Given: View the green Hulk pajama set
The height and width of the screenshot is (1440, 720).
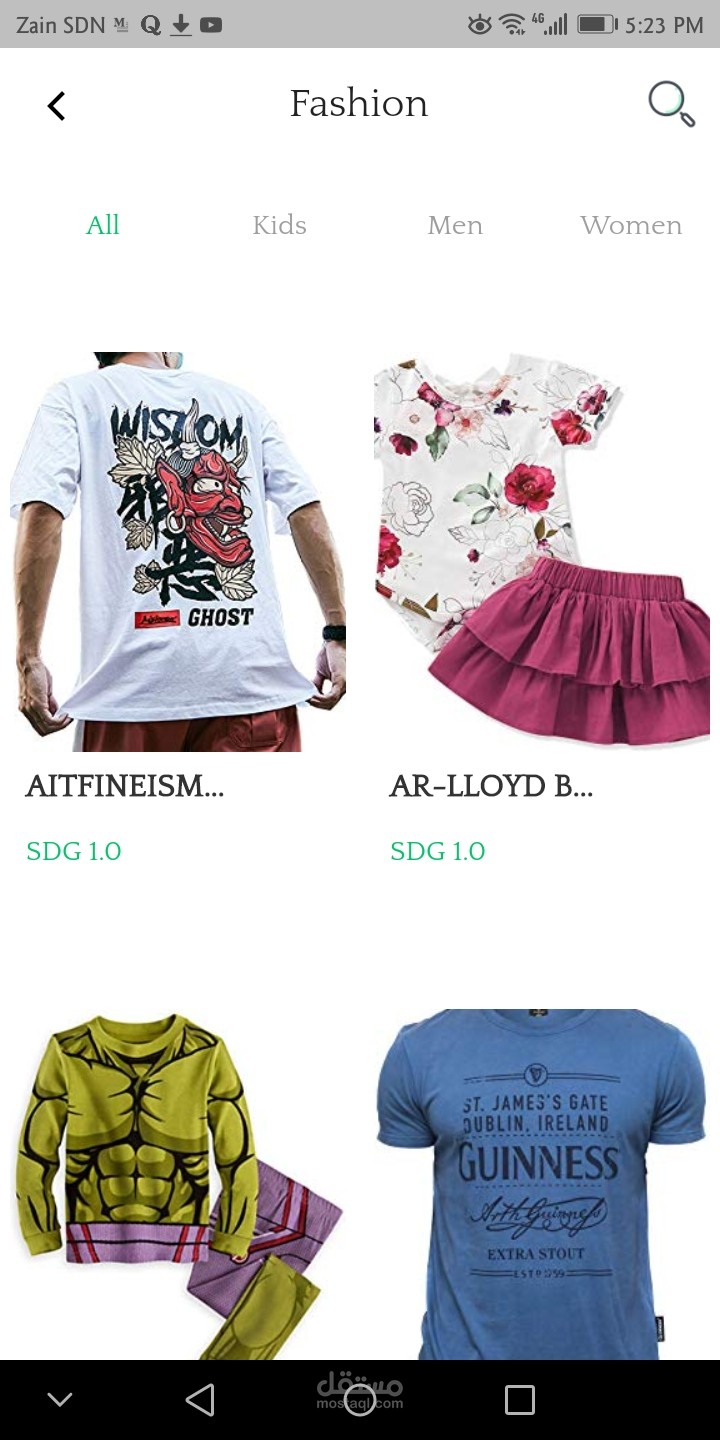Looking at the screenshot, I should 178,1184.
